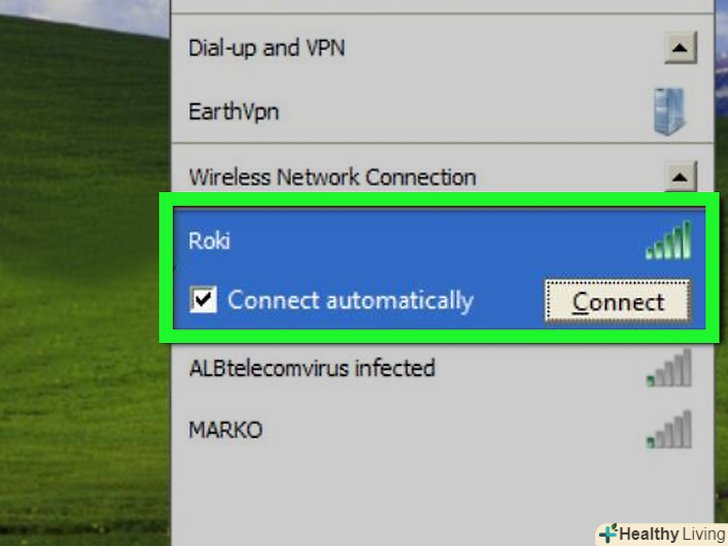This screenshot has height=546, width=728.
Task: Click the ALBtelecomvirus infected signal bars icon
Action: pyautogui.click(x=669, y=368)
